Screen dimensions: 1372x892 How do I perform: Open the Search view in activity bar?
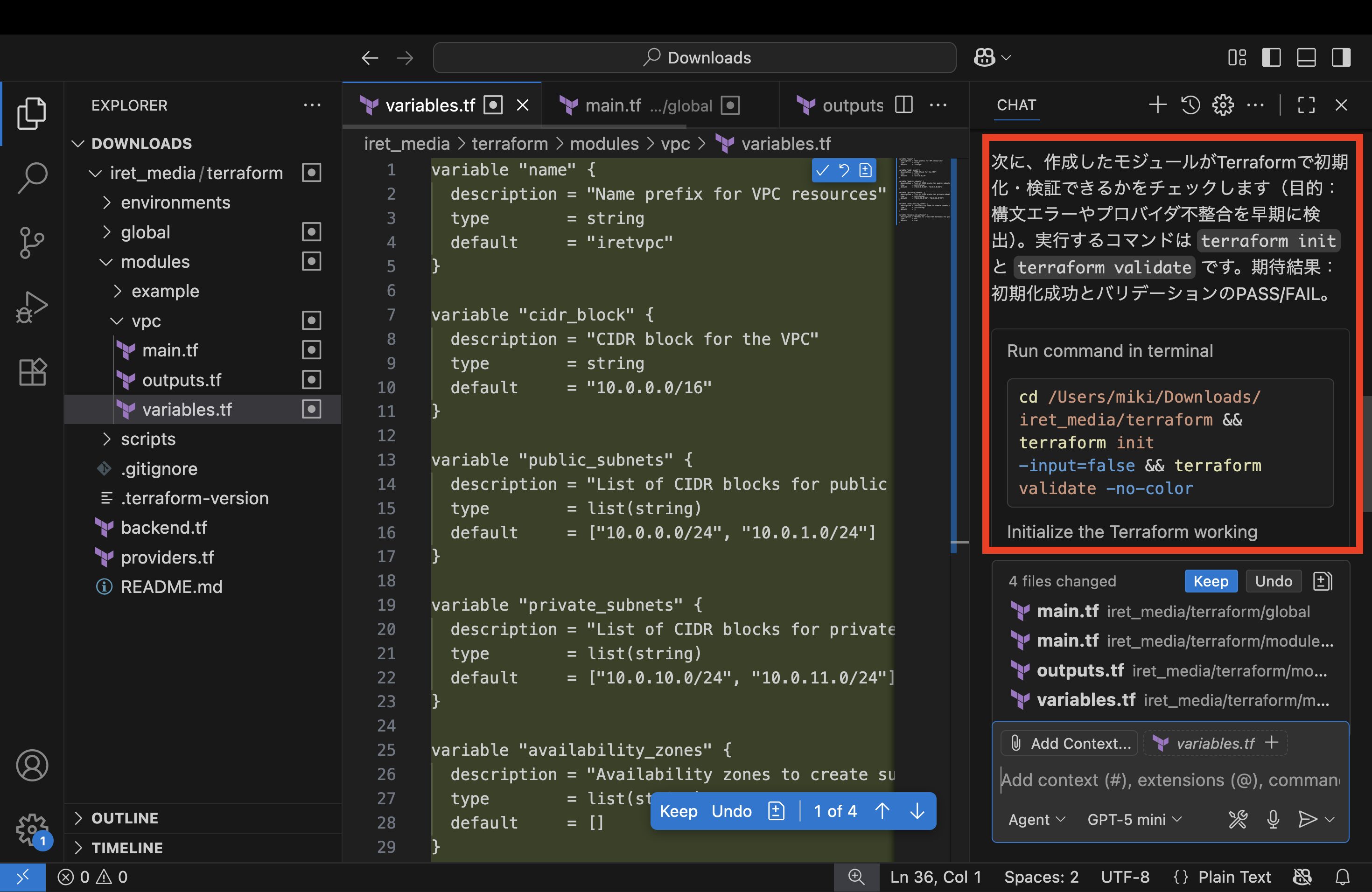pos(32,177)
